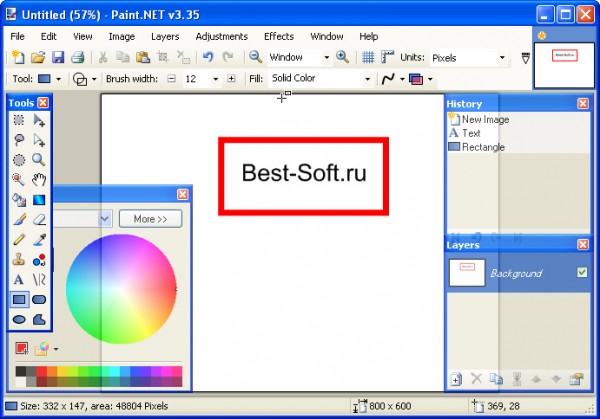Image resolution: width=600 pixels, height=419 pixels.
Task: Open the Effects menu
Action: click(x=279, y=36)
